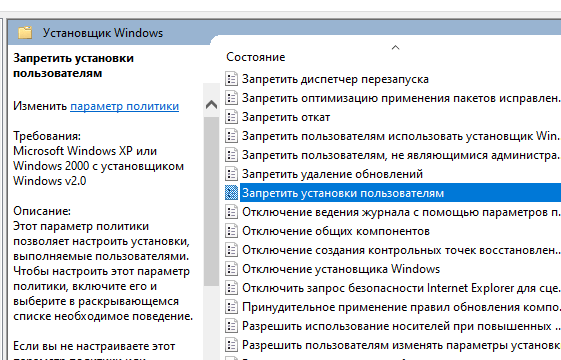Select Отключение установщика Windows policy
561x360 pixels.
pos(341,269)
